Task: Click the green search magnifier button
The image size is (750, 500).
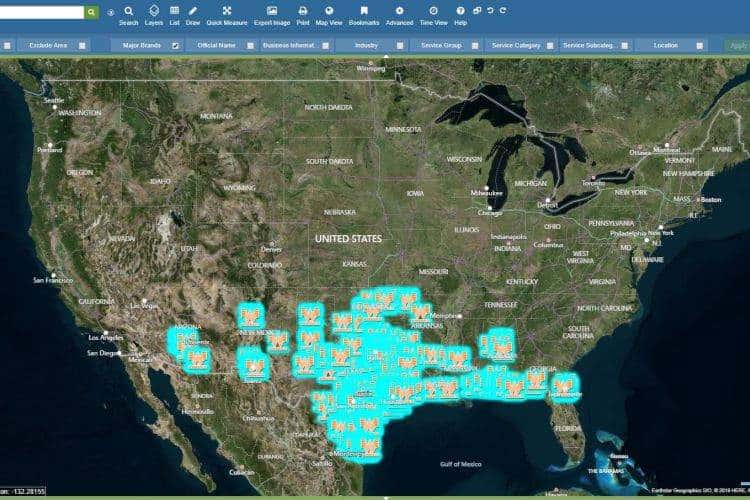Action: coord(91,12)
